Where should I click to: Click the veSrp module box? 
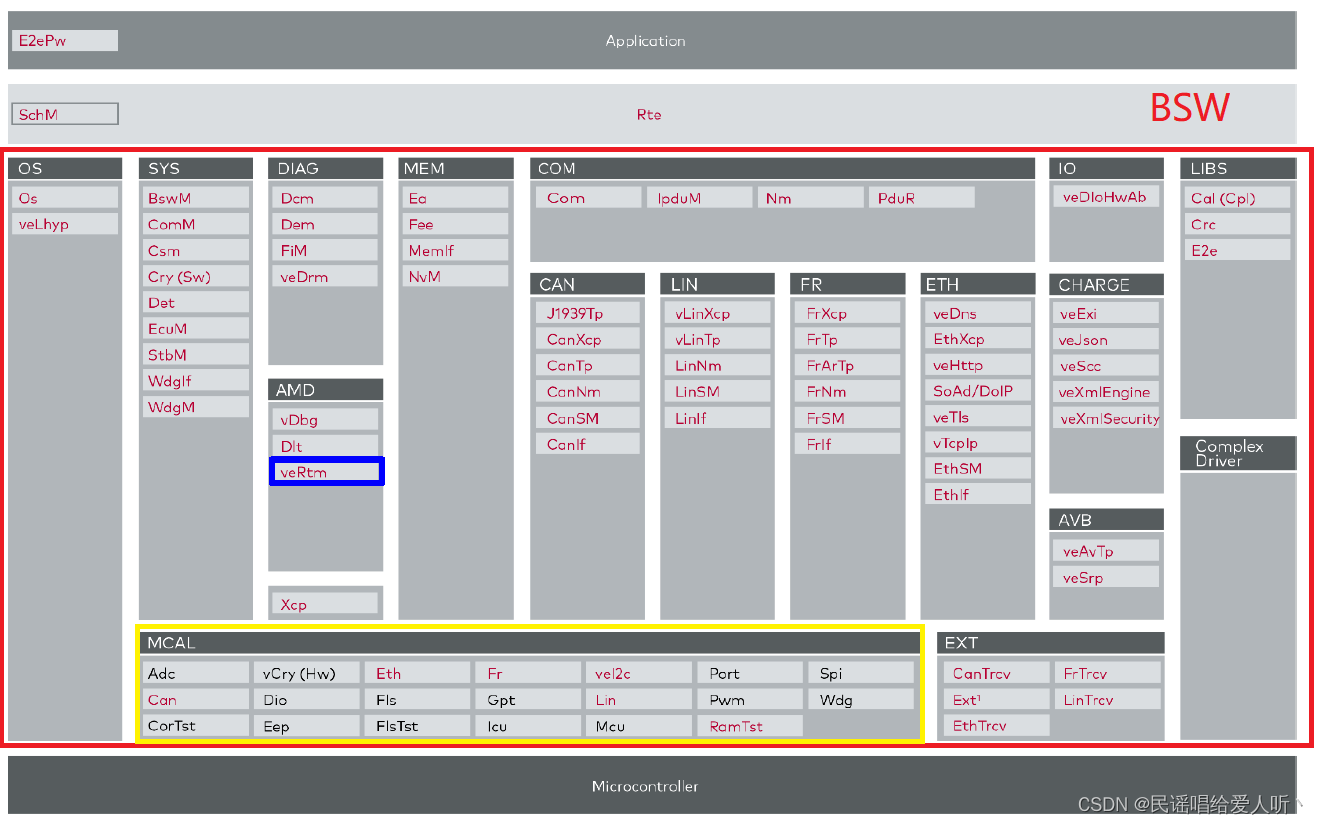click(1106, 577)
